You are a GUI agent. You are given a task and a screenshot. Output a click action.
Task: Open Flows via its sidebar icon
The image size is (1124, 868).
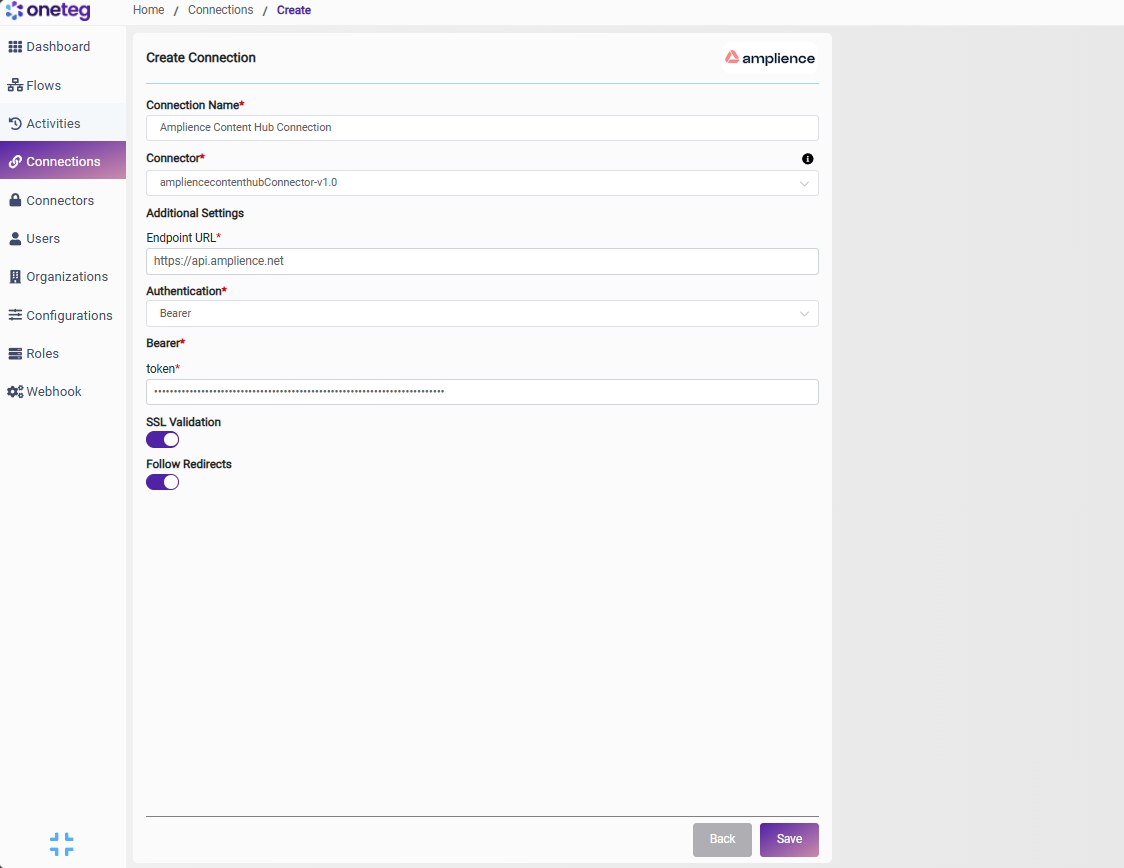point(15,85)
